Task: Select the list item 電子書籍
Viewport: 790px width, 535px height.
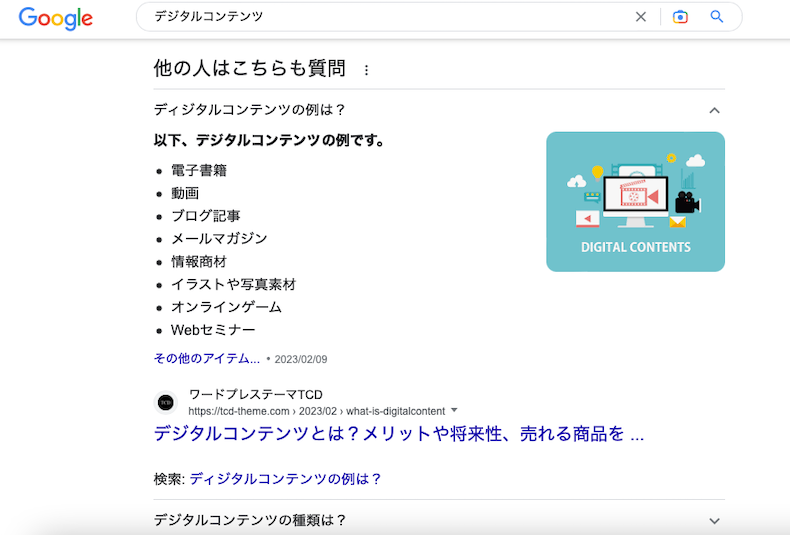Action: pyautogui.click(x=199, y=170)
